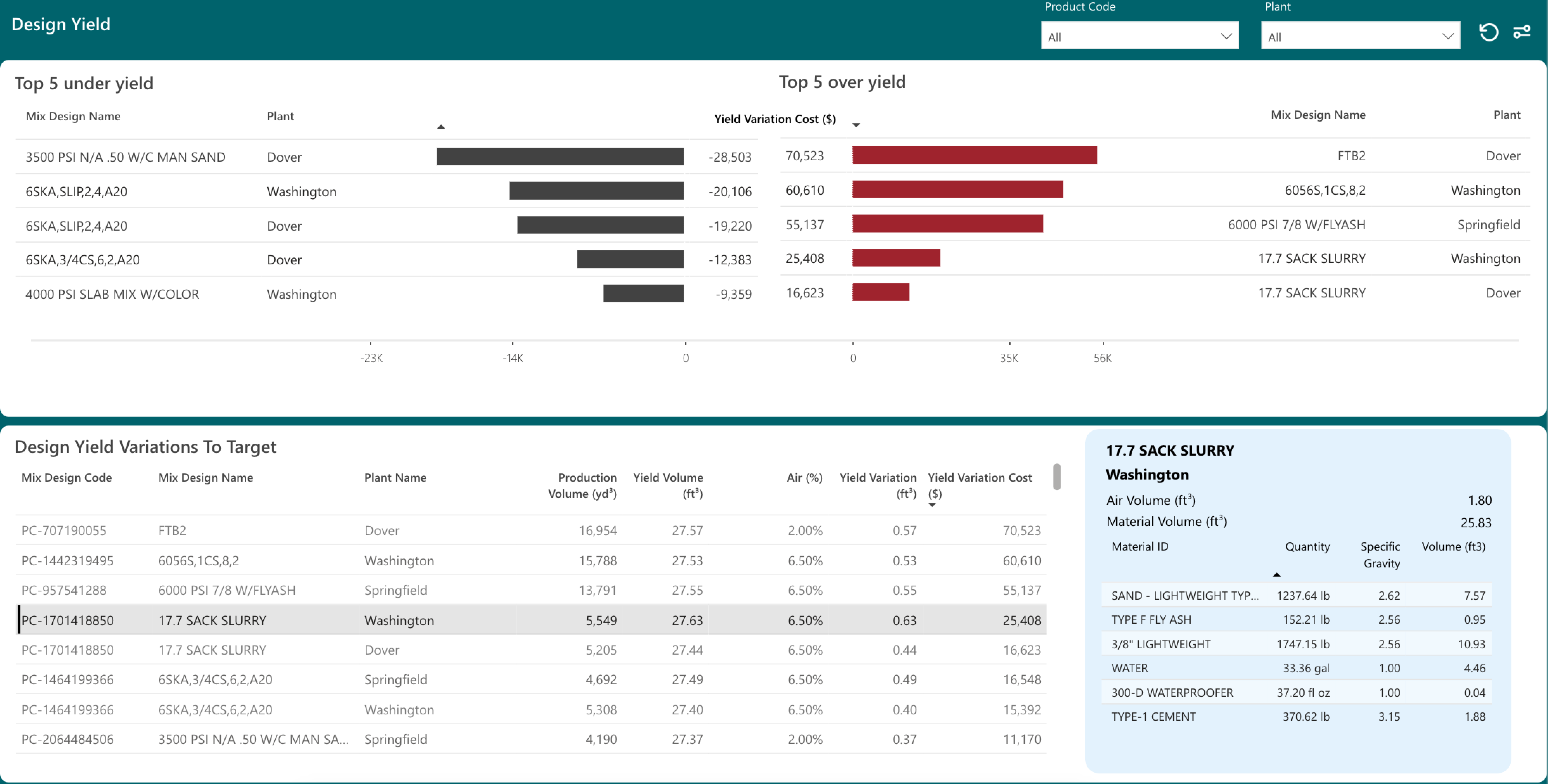
Task: Click the Design Yield page title
Action: pyautogui.click(x=61, y=24)
